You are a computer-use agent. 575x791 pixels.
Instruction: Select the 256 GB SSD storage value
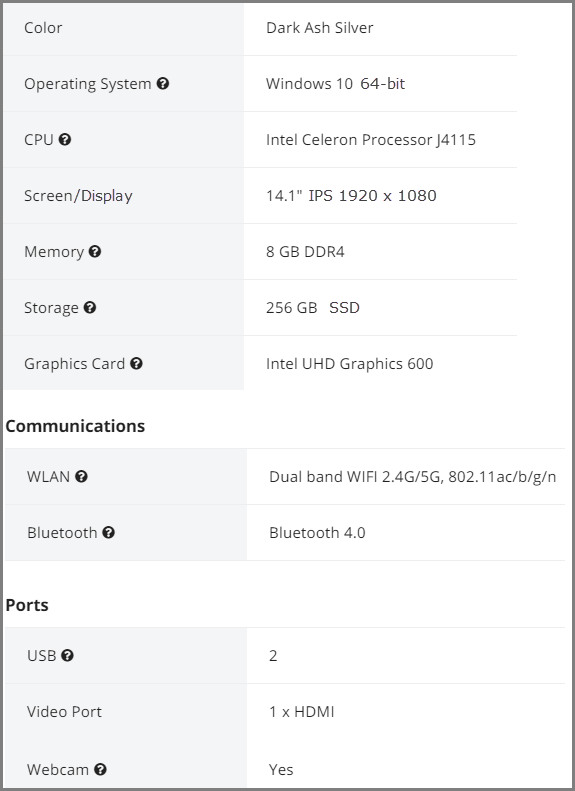313,308
